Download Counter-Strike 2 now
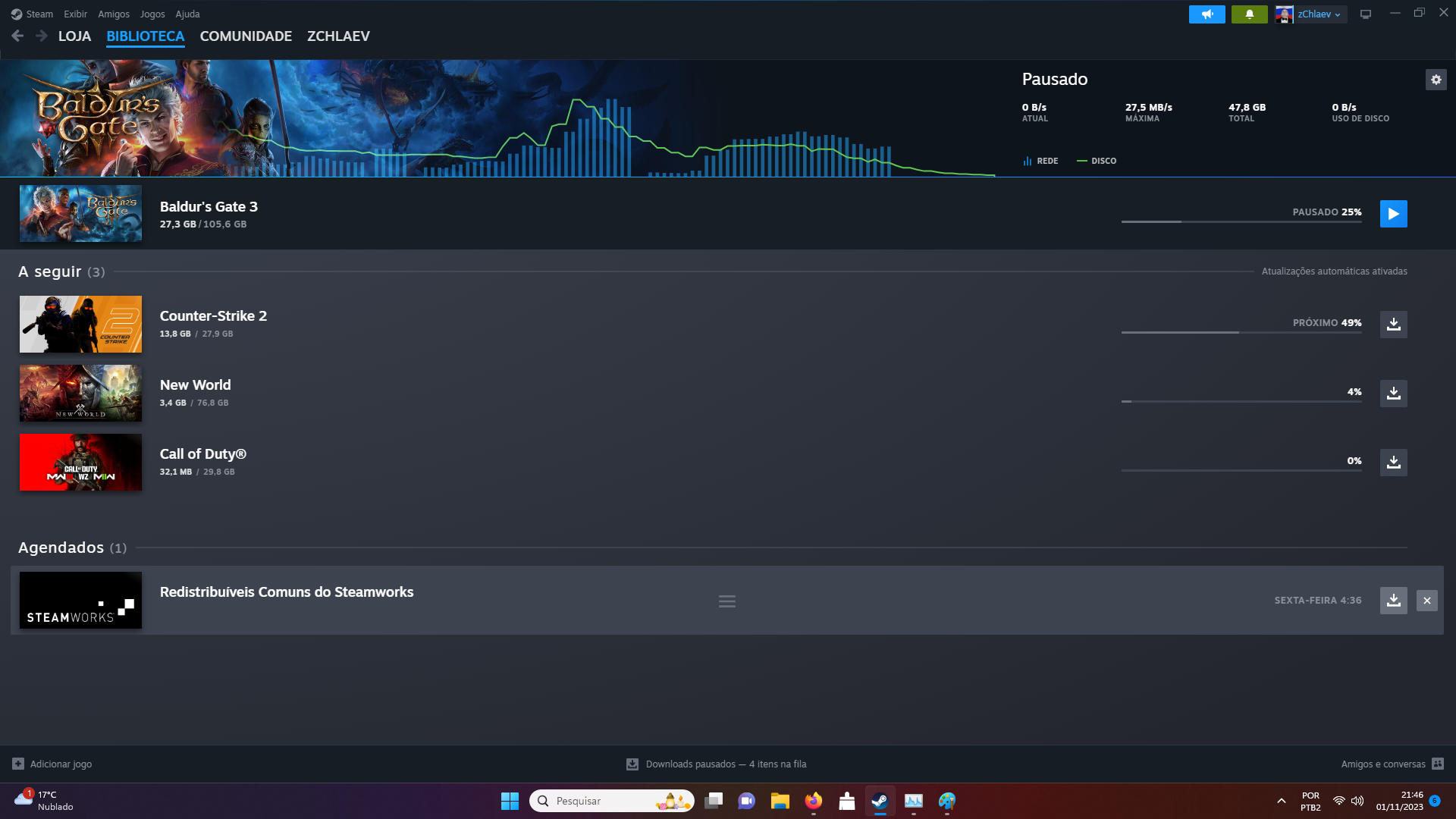The width and height of the screenshot is (1456, 819). (x=1393, y=325)
